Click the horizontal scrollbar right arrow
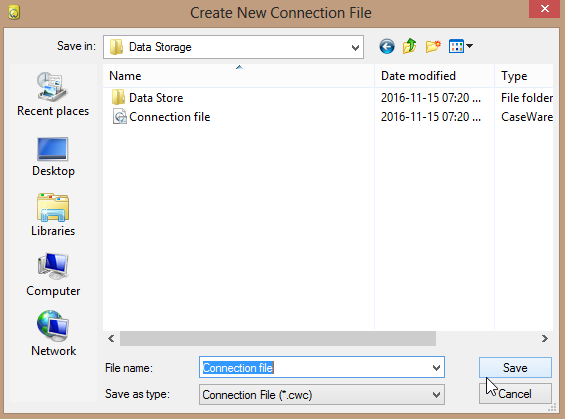The height and width of the screenshot is (419, 565). (x=544, y=339)
